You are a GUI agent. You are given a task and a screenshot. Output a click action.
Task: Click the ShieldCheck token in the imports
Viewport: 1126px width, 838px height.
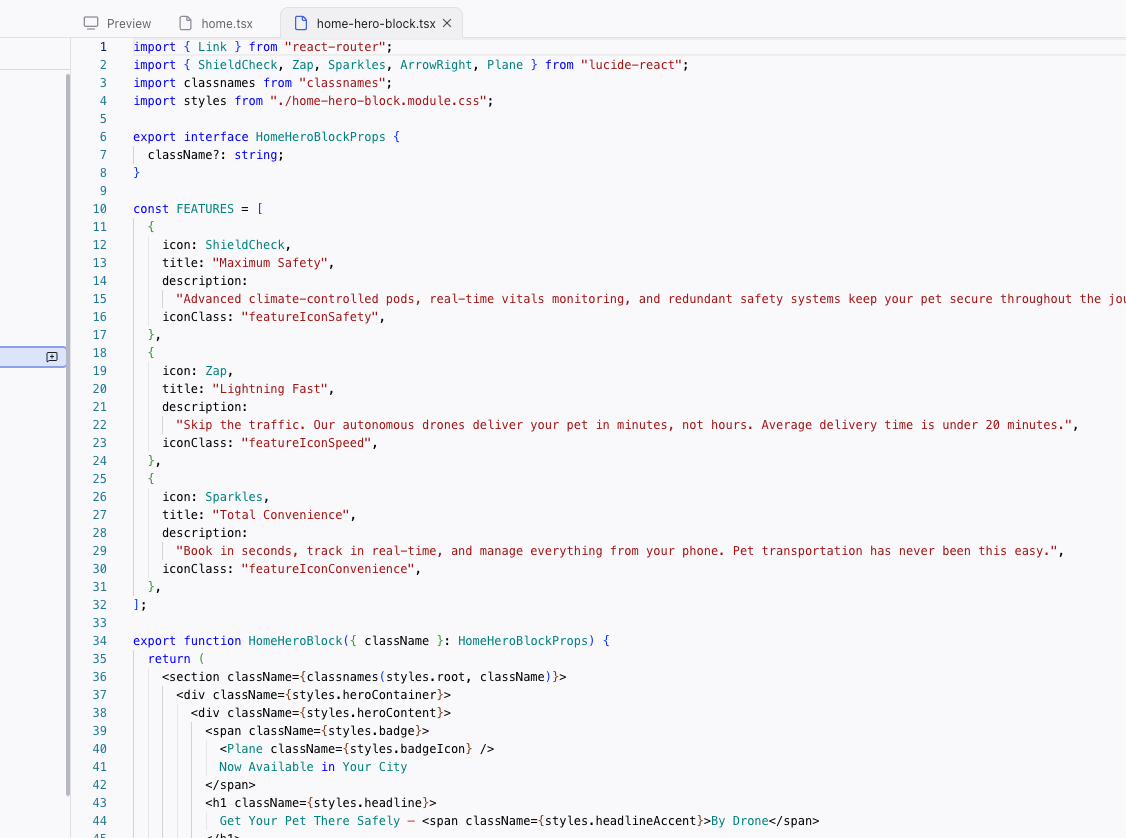238,64
